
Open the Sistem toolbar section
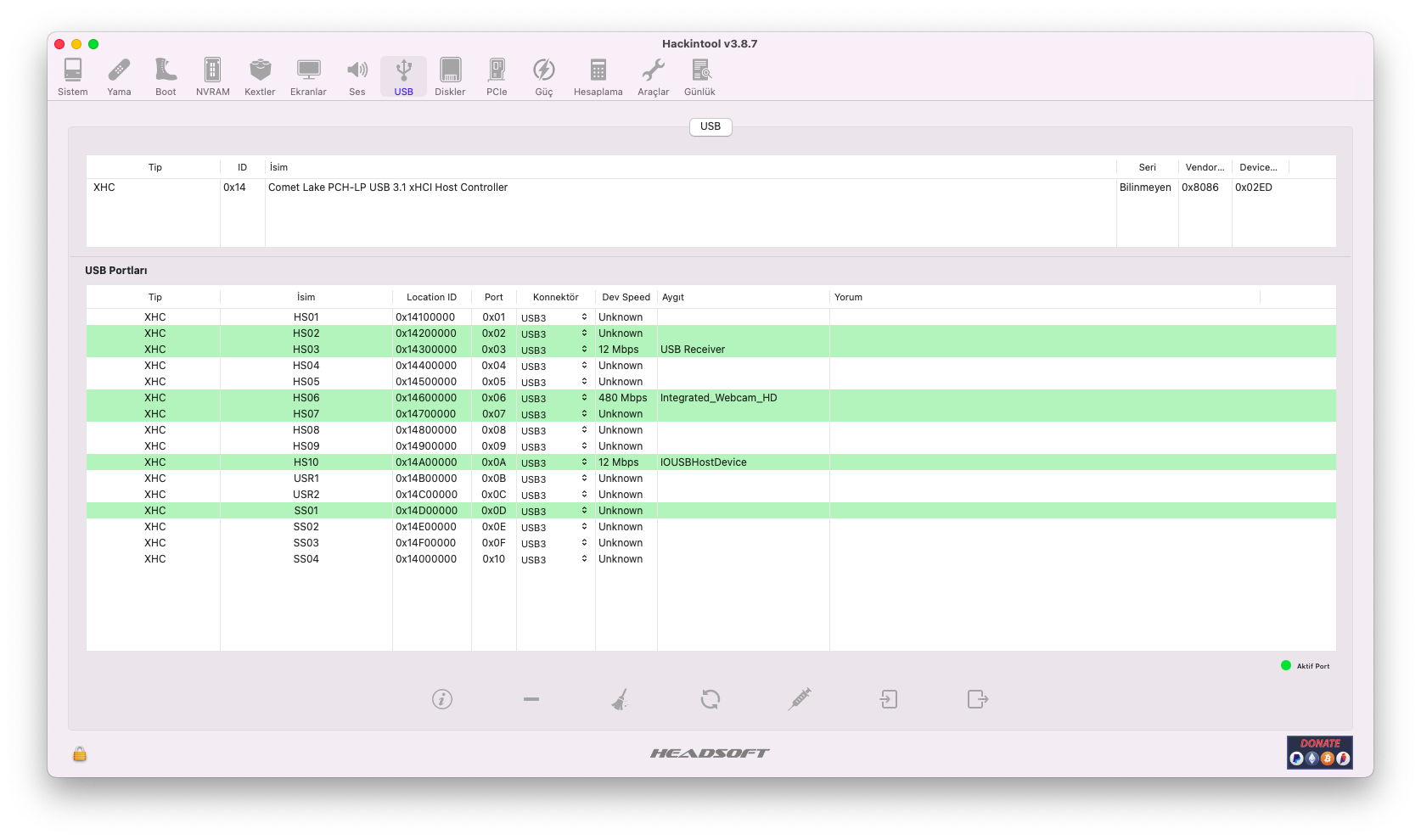pyautogui.click(x=73, y=76)
